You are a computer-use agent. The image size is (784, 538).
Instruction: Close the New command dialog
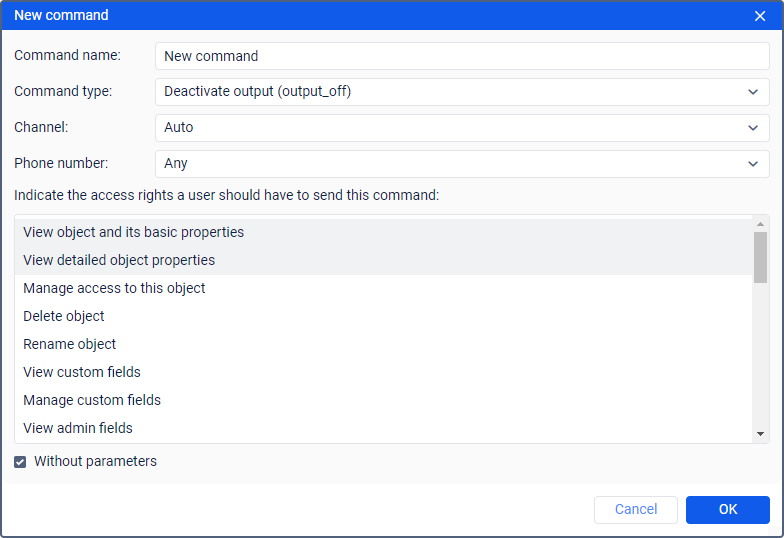(x=760, y=16)
